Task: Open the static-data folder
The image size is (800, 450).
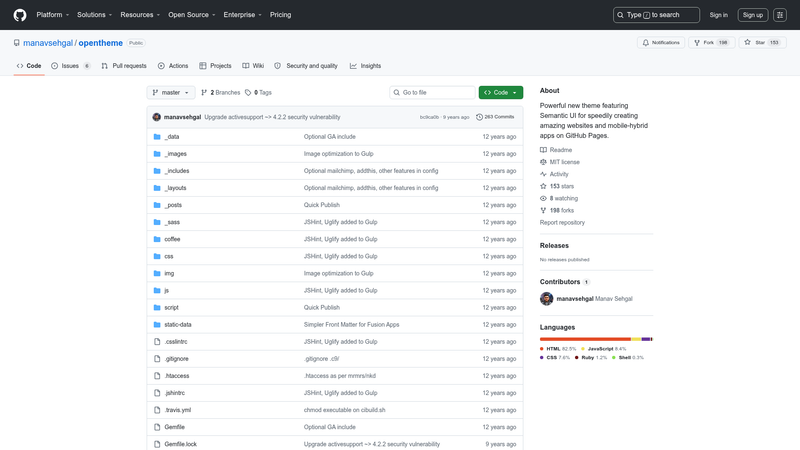Action: click(178, 324)
